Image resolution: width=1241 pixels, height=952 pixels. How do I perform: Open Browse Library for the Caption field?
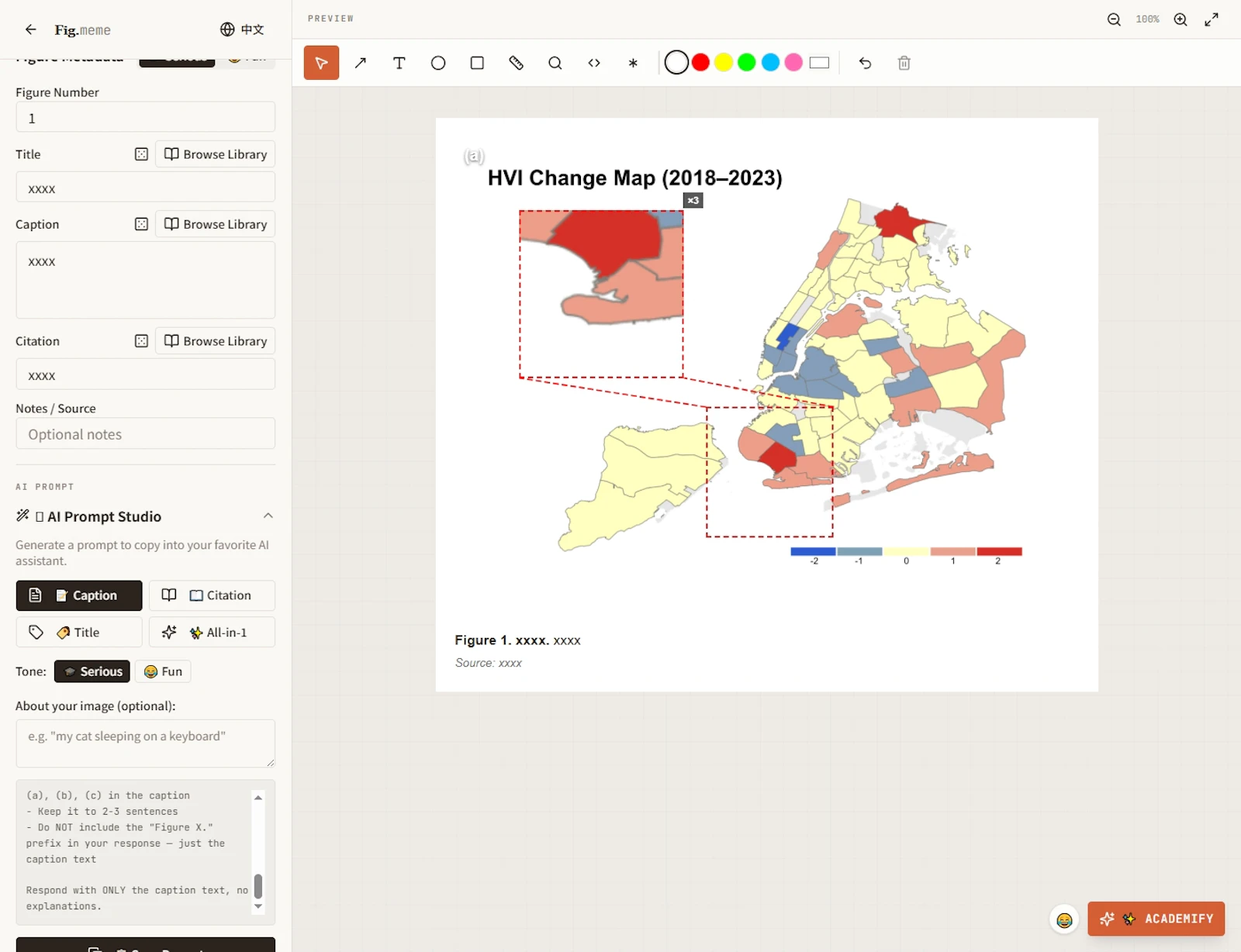(x=215, y=224)
